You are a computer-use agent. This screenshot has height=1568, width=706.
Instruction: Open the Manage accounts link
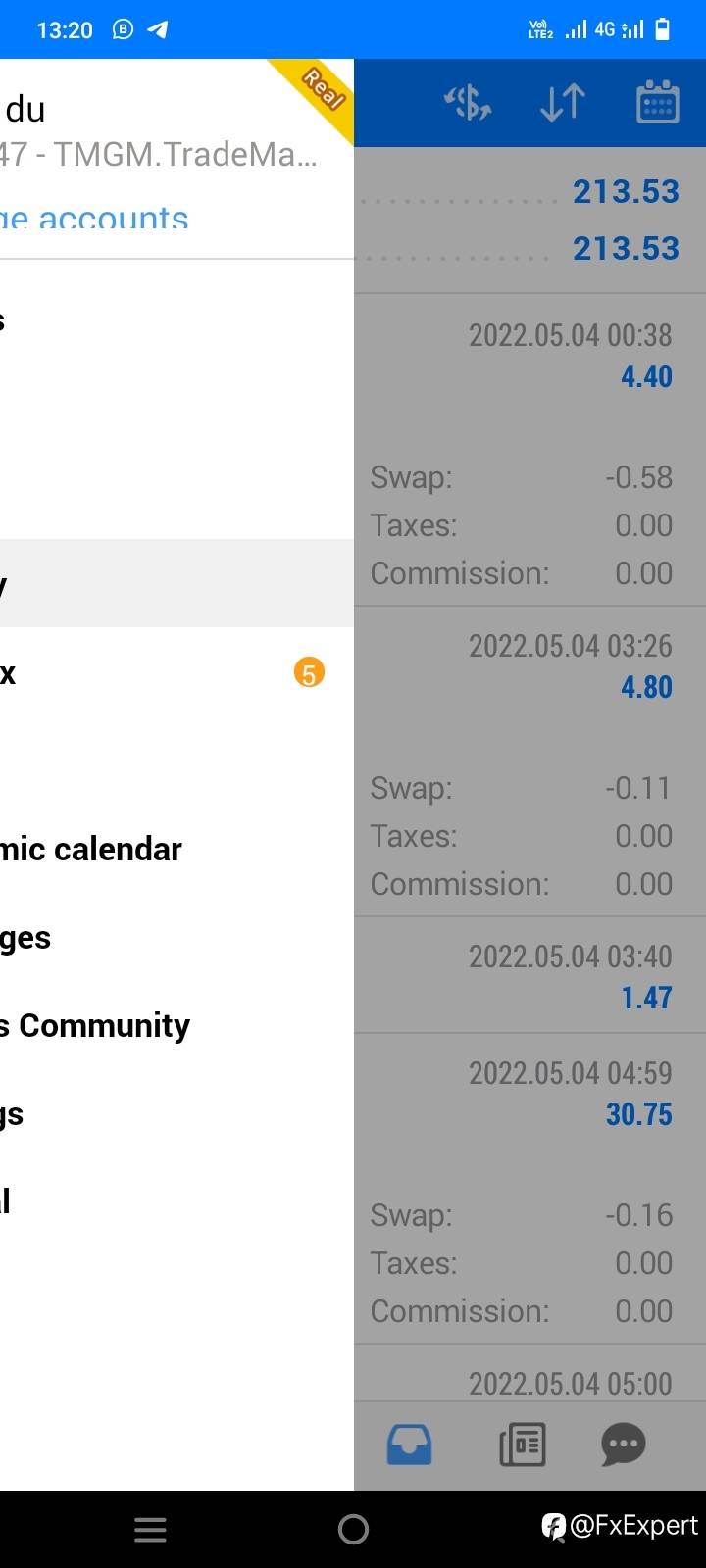click(x=95, y=220)
